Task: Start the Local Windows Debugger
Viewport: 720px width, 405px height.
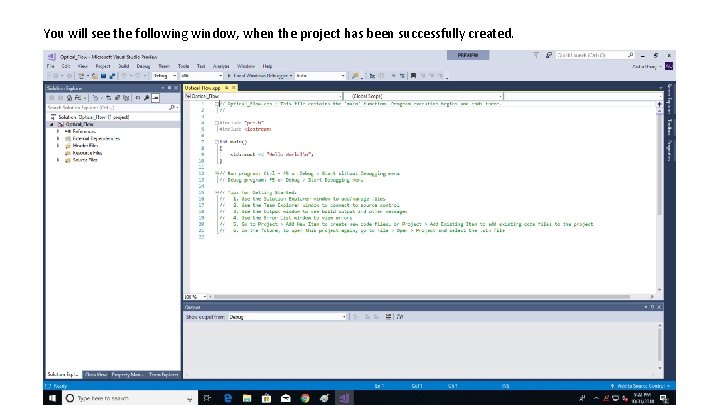Action: [x=259, y=76]
